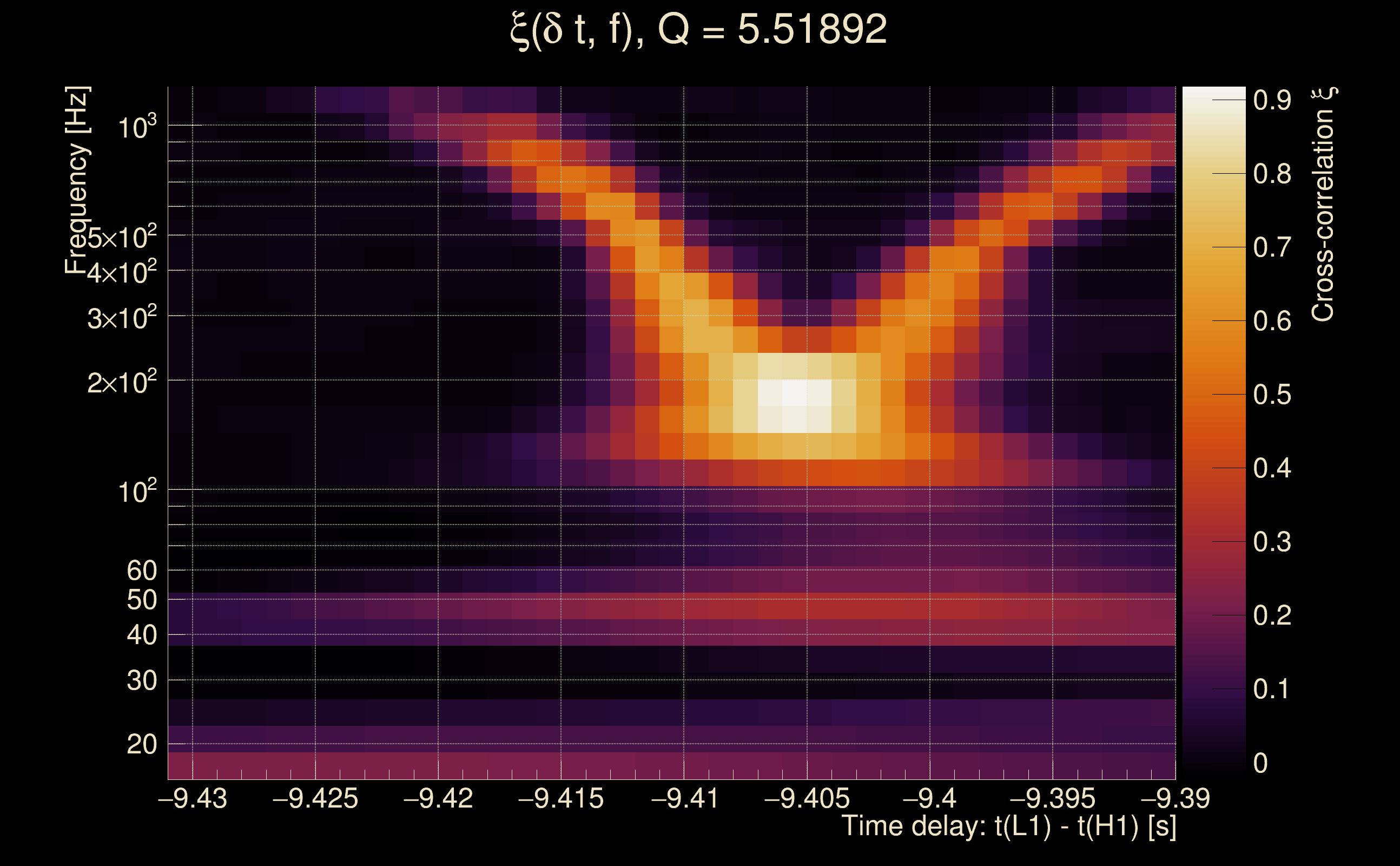Click the 10² y-axis tick label

click(137, 491)
